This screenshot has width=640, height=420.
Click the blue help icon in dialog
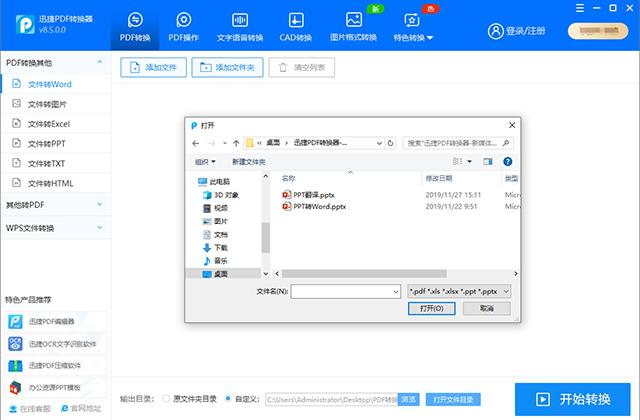click(x=507, y=162)
